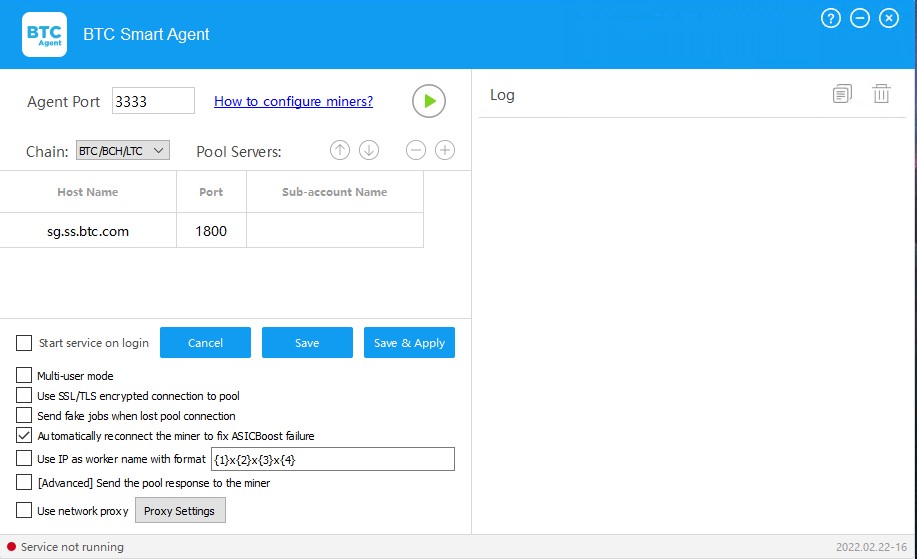The height and width of the screenshot is (559, 917).
Task: Enable Use IP as worker name
Action: click(x=24, y=458)
